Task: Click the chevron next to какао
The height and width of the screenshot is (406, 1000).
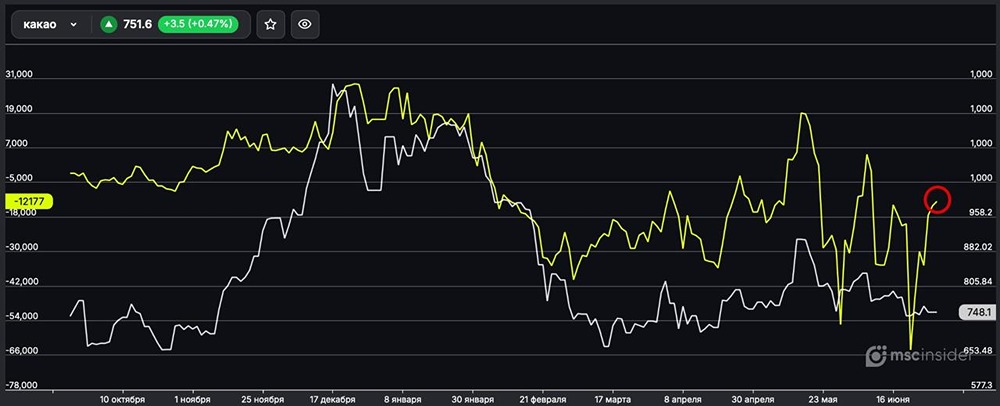Action: (x=74, y=26)
